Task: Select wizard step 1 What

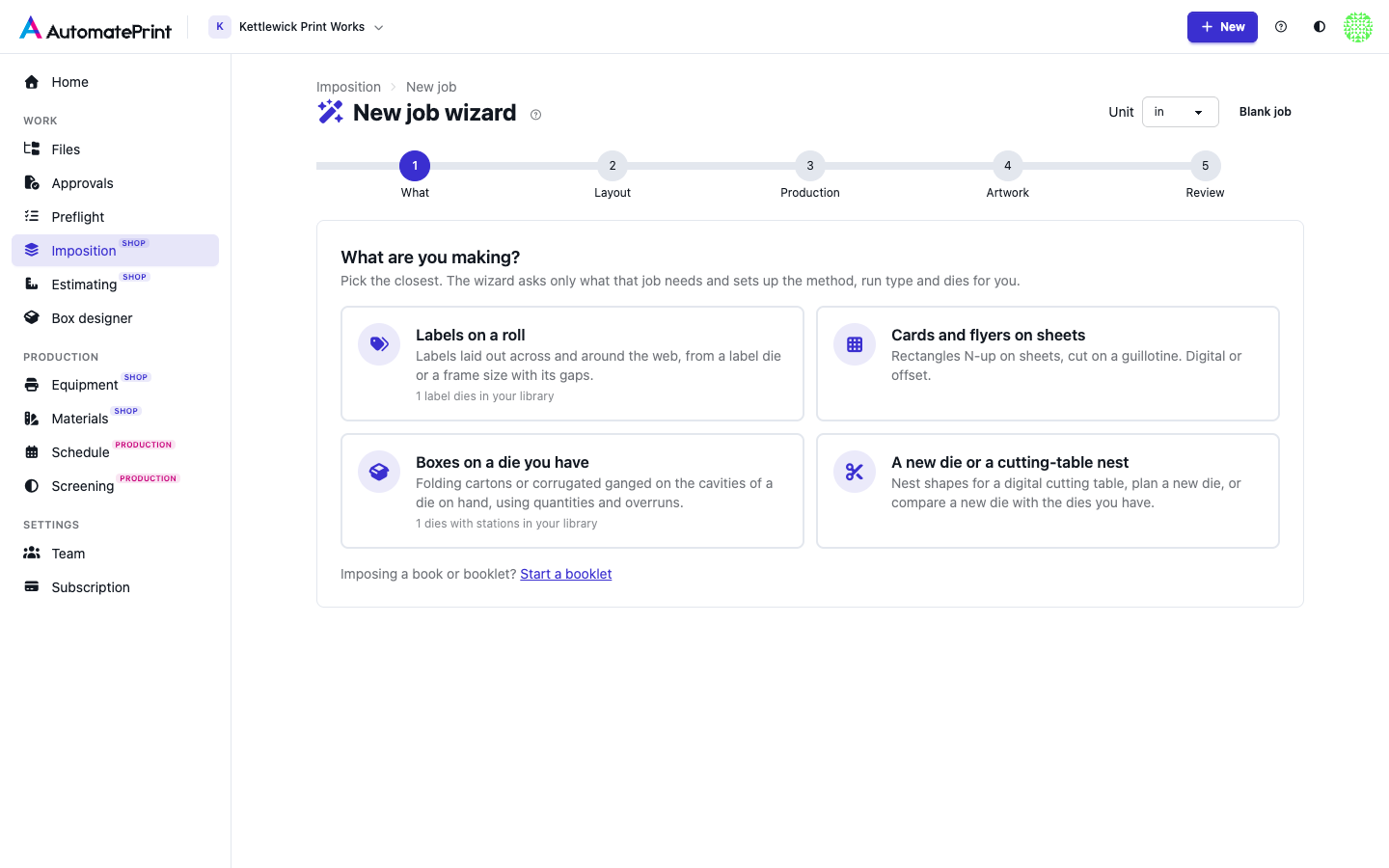Action: [x=415, y=175]
